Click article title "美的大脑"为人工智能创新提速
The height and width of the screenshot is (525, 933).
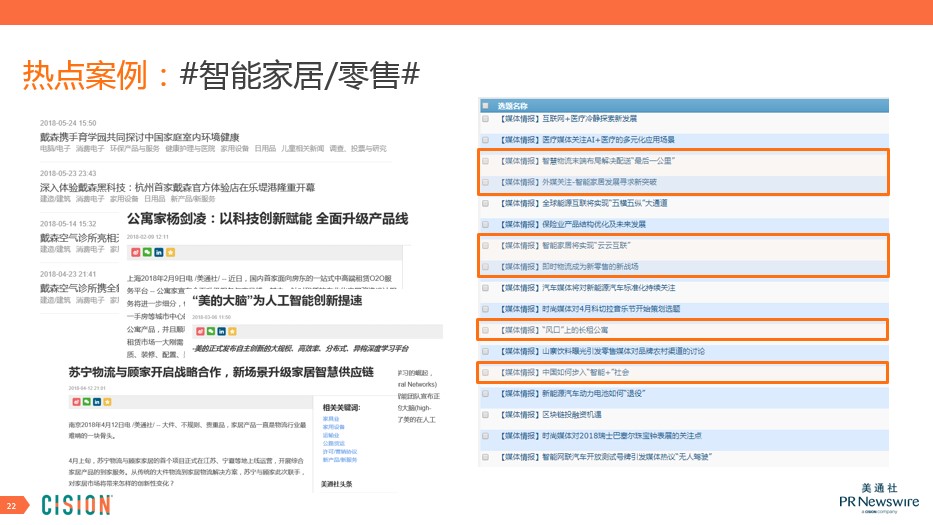[277, 301]
